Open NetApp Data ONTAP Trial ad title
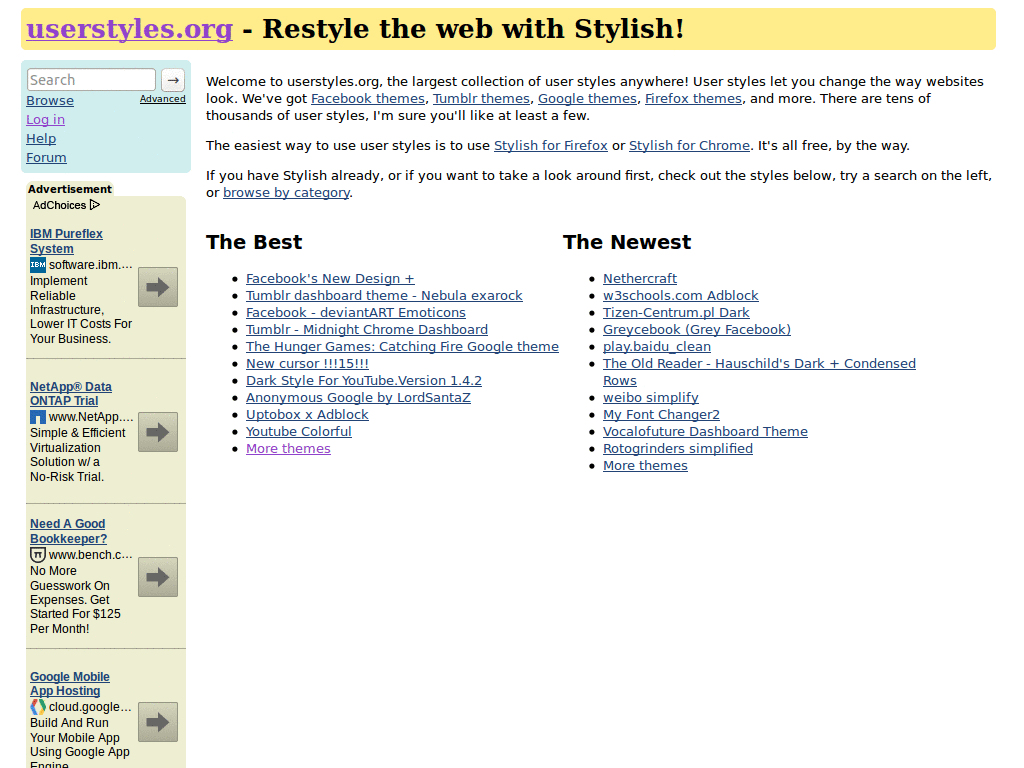 (71, 394)
